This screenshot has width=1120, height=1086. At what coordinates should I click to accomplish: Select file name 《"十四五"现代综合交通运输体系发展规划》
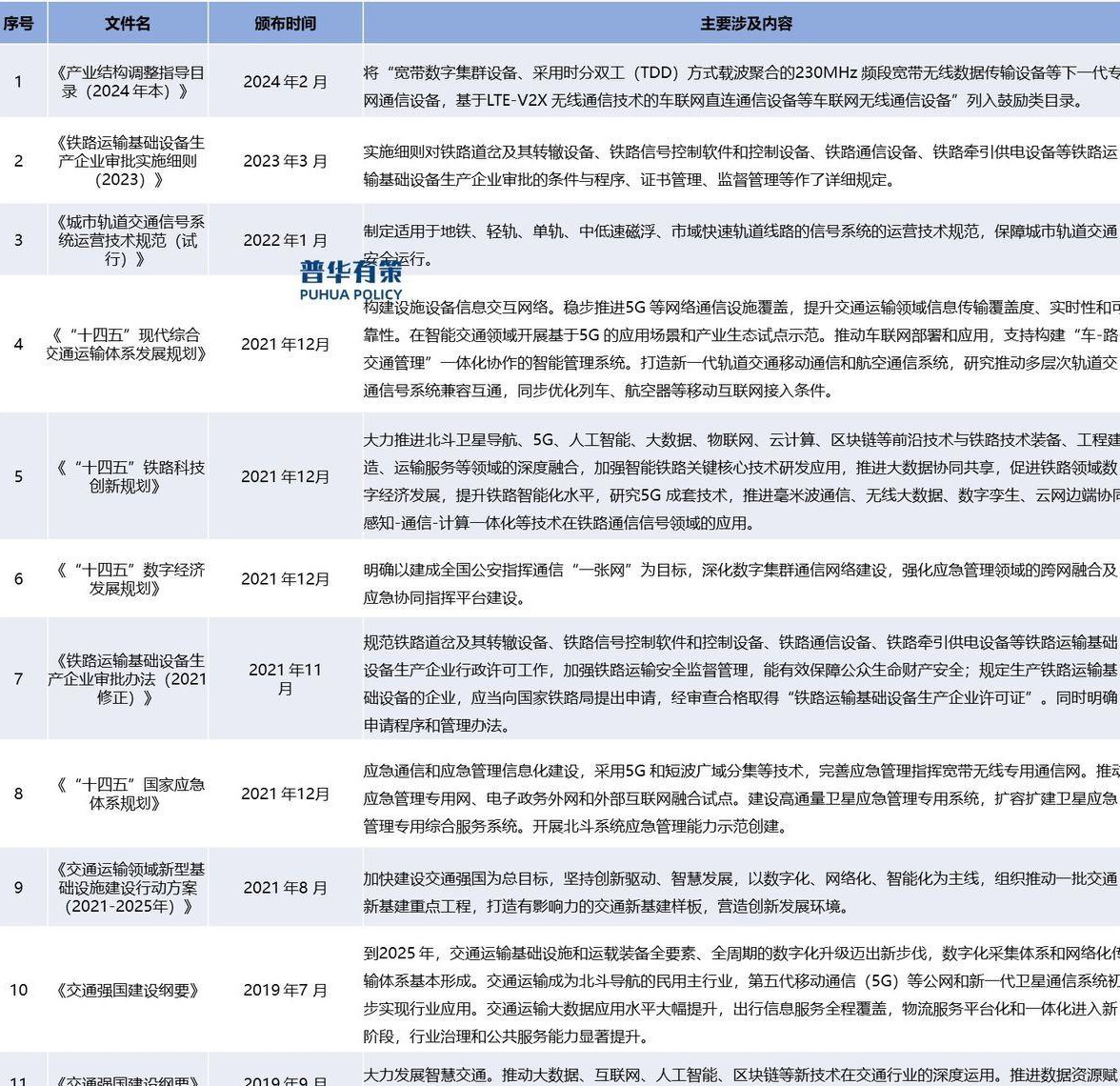coord(128,345)
